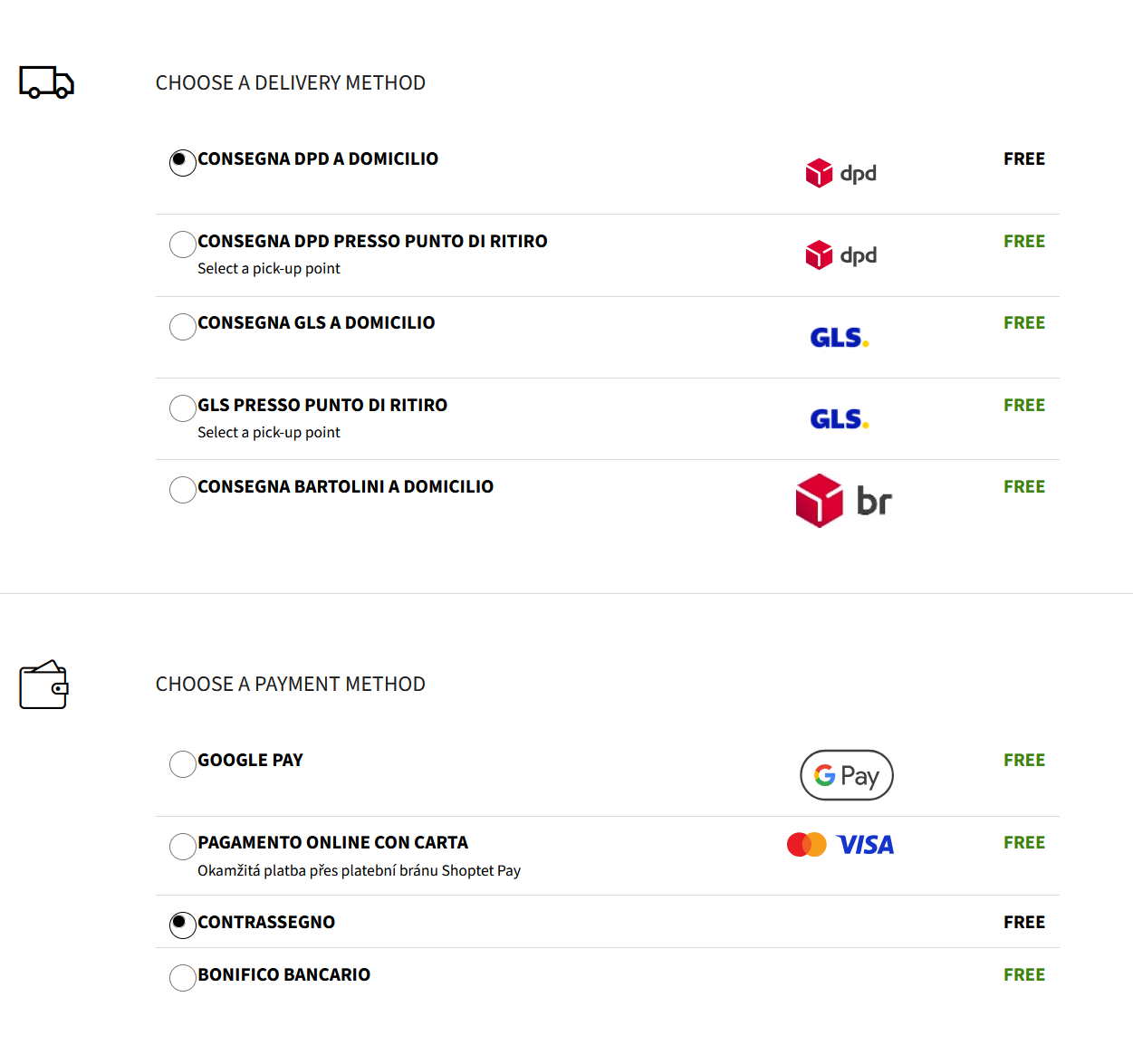This screenshot has width=1133, height=1064.
Task: Click the DPD logo for pick-up point
Action: (x=840, y=255)
